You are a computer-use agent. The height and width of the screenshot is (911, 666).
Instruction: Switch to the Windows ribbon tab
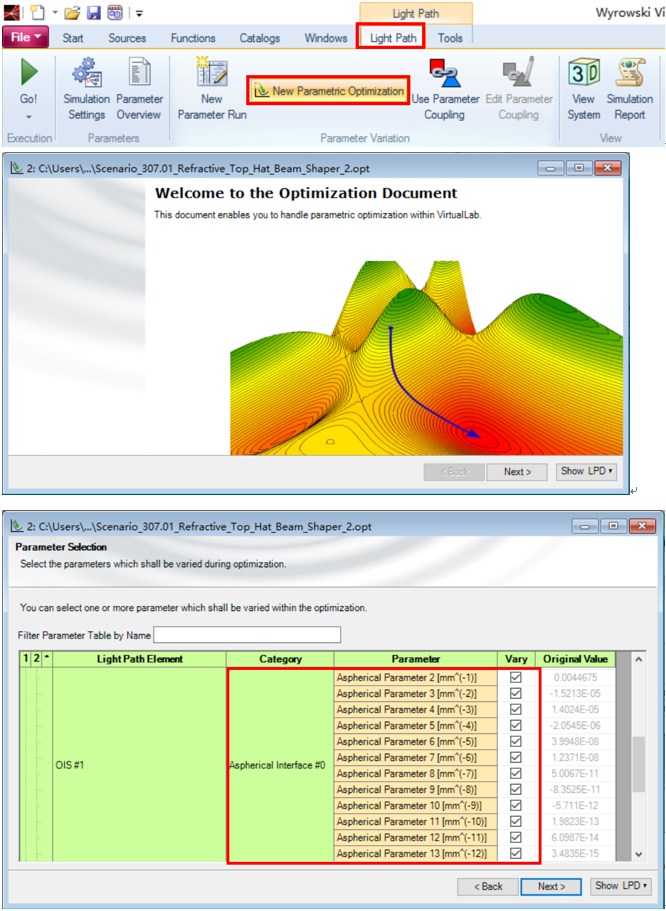point(326,38)
